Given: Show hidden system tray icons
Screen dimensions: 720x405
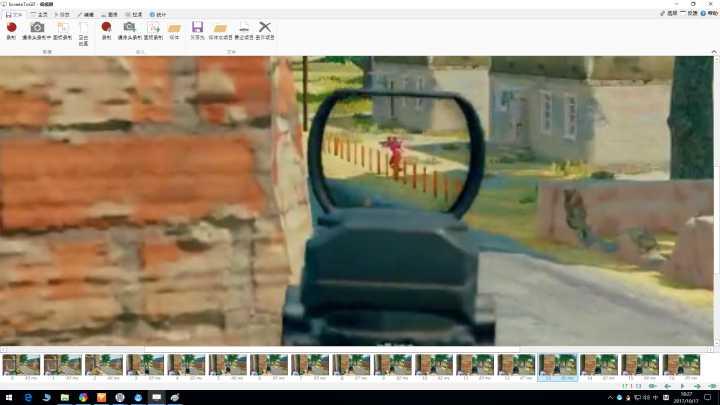Looking at the screenshot, I should (610, 397).
